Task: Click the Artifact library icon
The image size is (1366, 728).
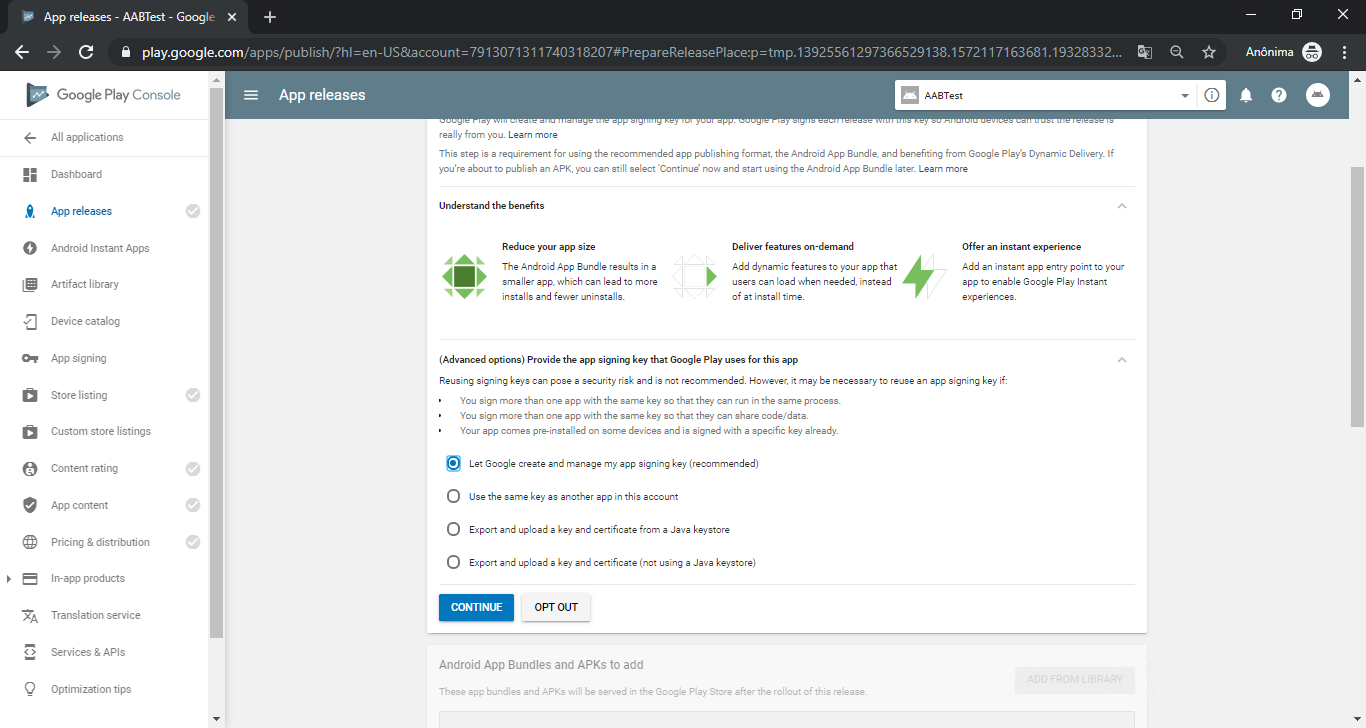Action: click(x=30, y=284)
